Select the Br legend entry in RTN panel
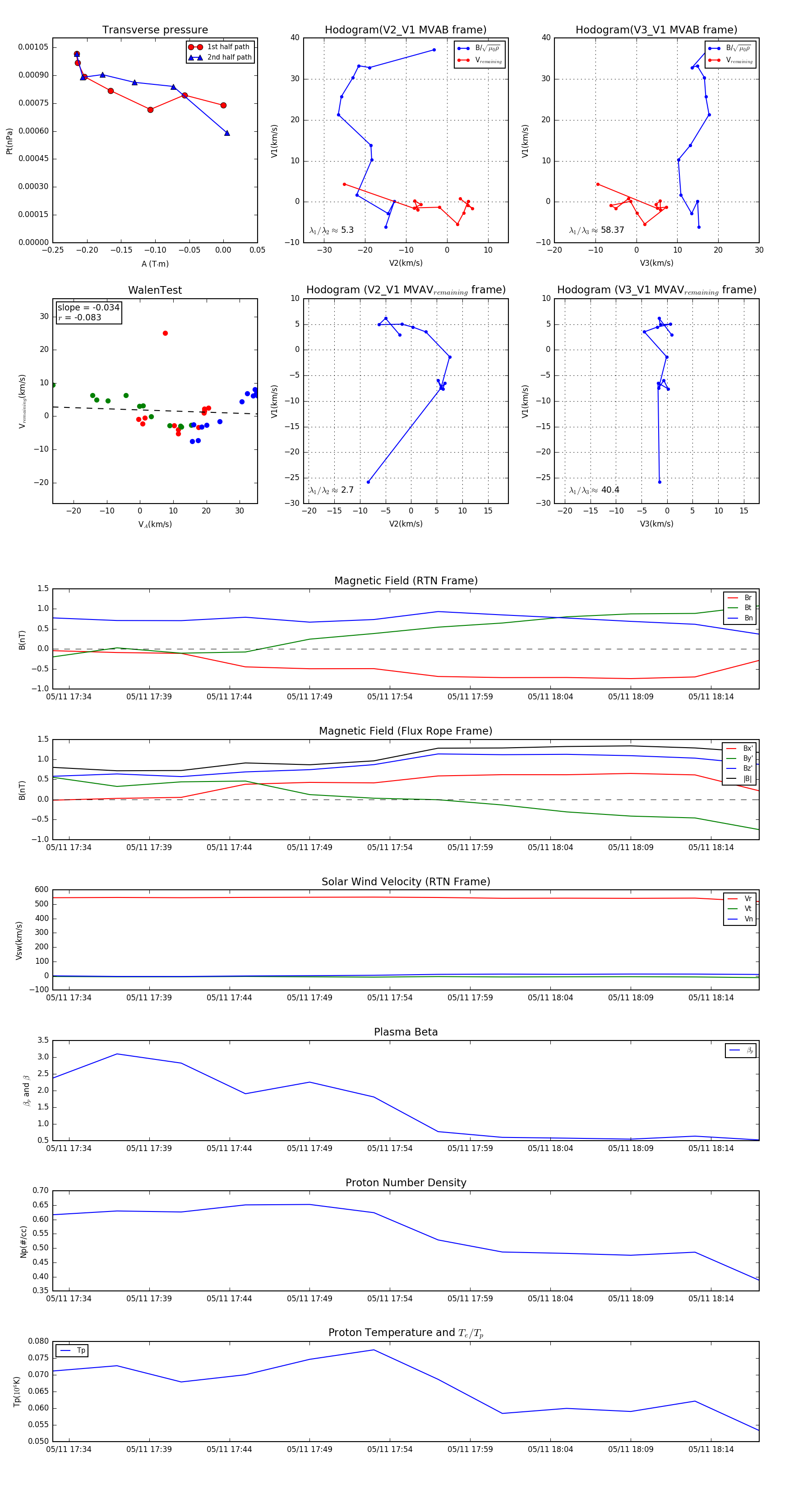 [740, 598]
